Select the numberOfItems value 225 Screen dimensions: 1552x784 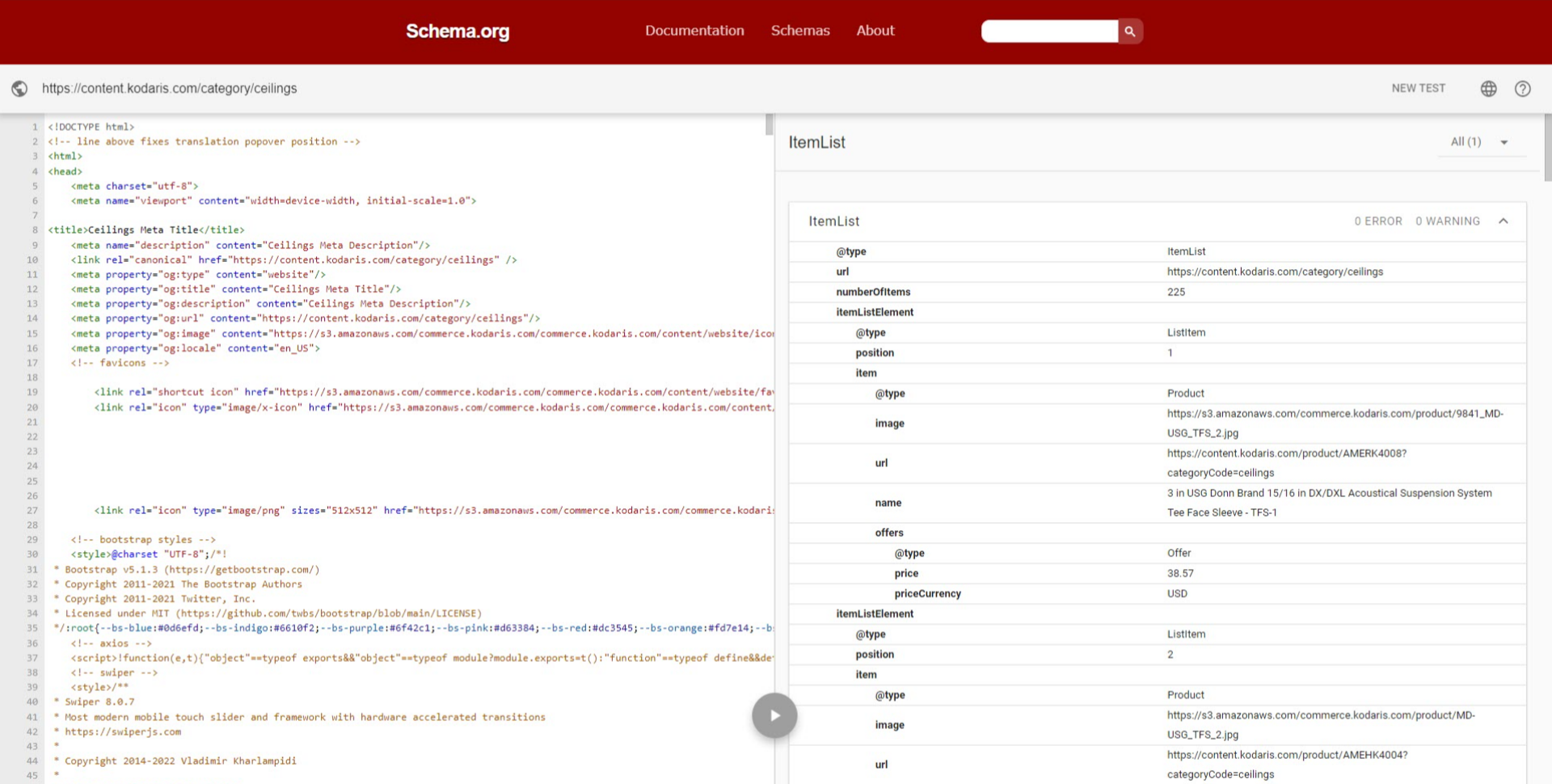[1176, 292]
